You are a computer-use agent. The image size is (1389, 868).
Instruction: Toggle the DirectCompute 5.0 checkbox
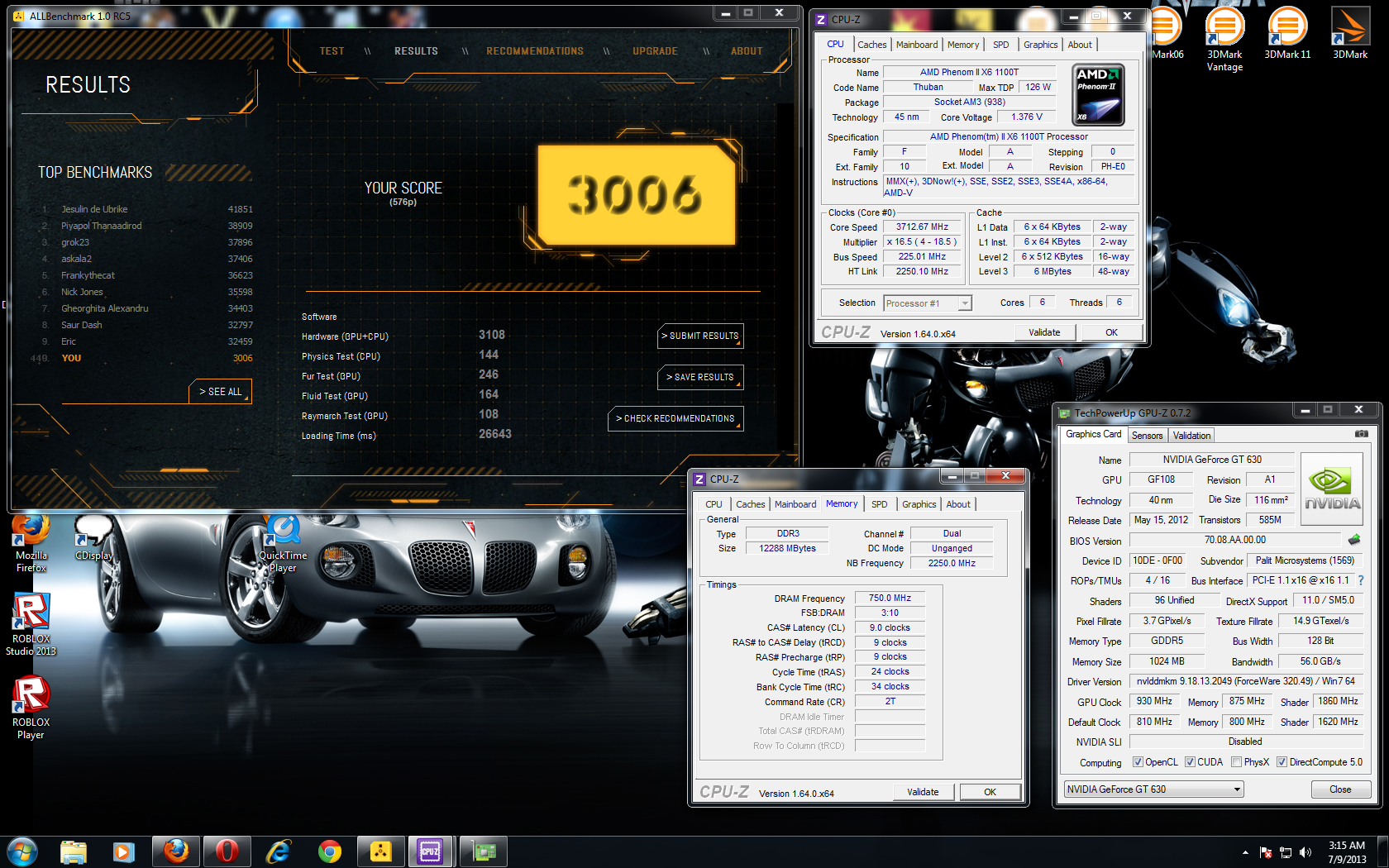[x=1282, y=762]
